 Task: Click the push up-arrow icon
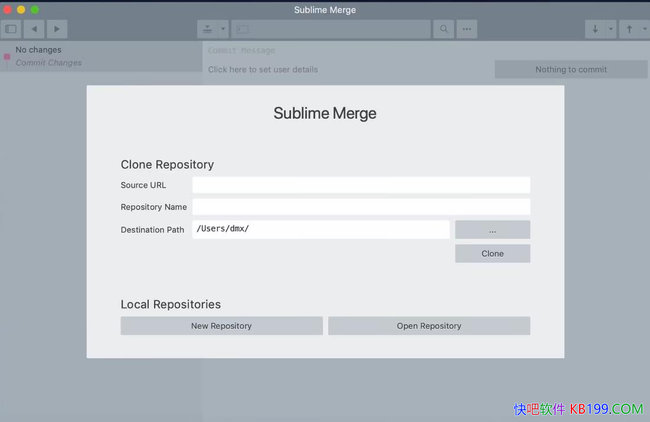coord(629,29)
